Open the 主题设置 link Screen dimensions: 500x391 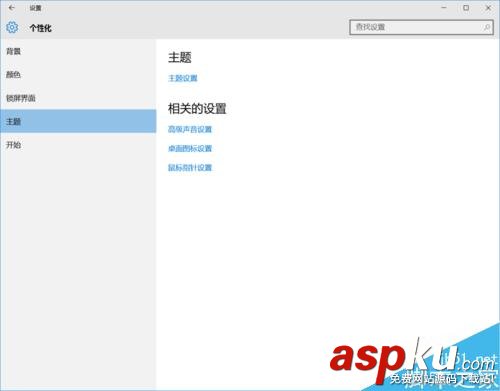click(183, 78)
